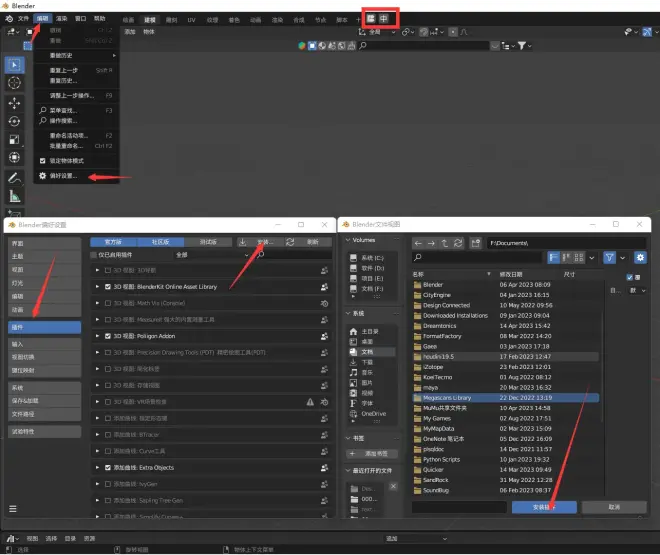Click the download icon in Preferences add-ons header
This screenshot has width=660, height=555.
(242, 242)
